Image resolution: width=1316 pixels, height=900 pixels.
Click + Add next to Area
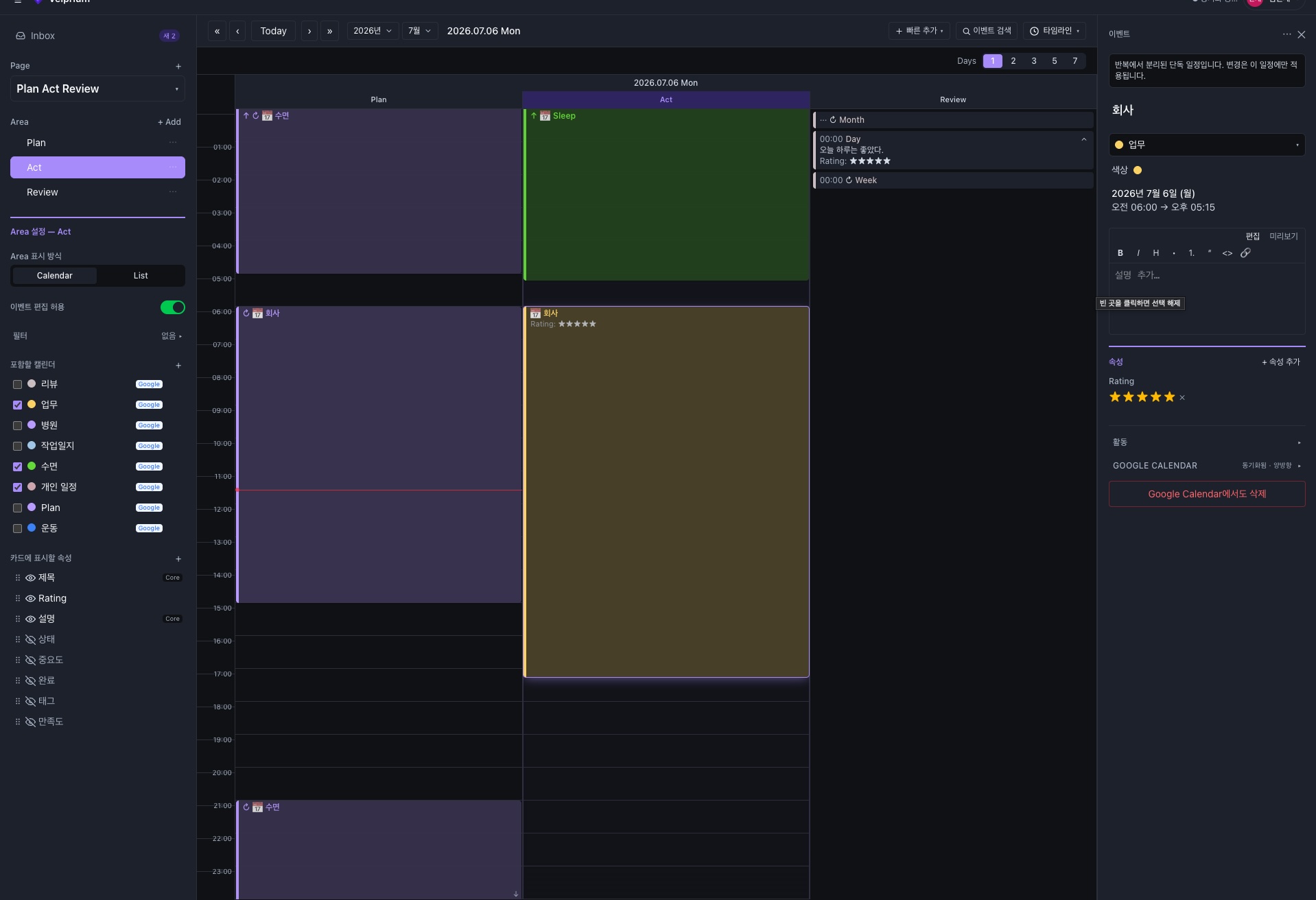coord(169,122)
